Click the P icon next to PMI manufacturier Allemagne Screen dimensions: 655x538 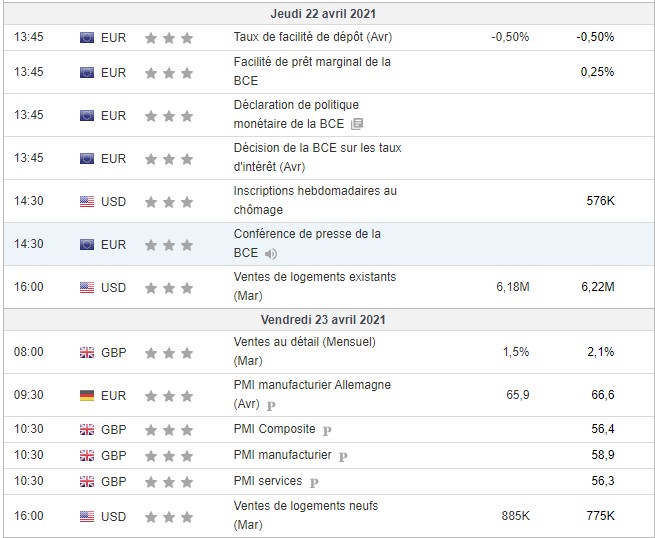271,405
